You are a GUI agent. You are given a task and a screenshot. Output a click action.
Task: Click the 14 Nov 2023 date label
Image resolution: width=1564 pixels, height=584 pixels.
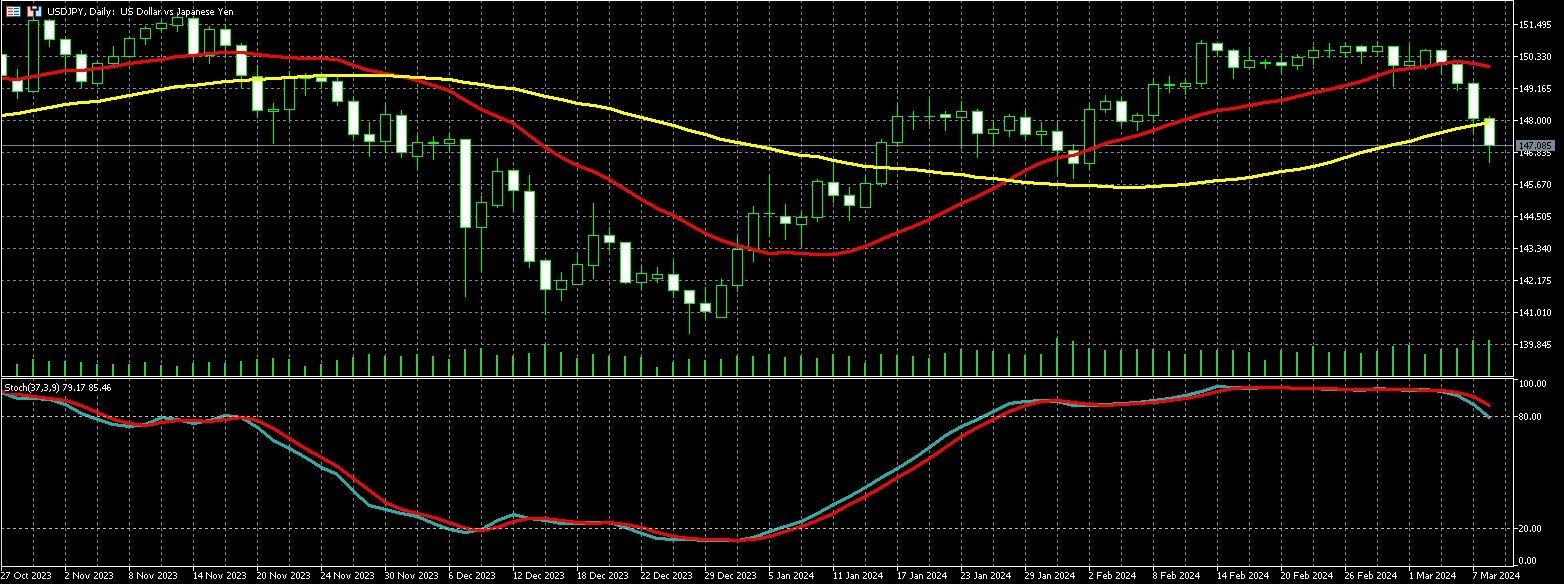218,576
